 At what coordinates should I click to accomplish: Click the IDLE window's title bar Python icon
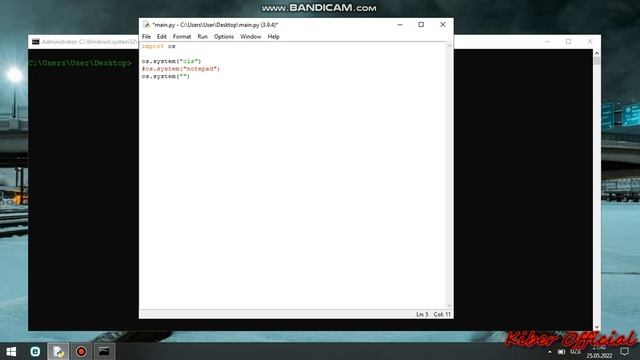[146, 25]
